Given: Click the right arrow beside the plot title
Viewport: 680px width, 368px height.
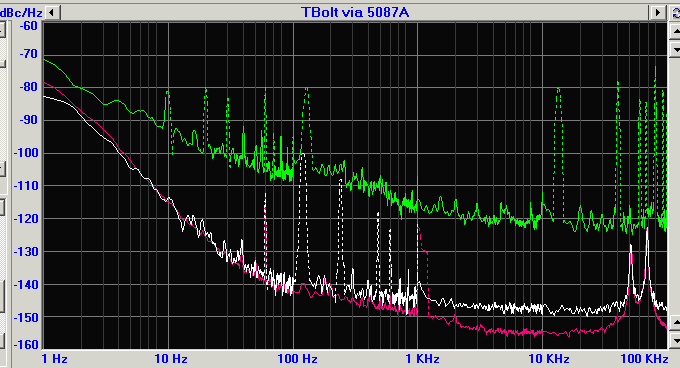Looking at the screenshot, I should 657,12.
